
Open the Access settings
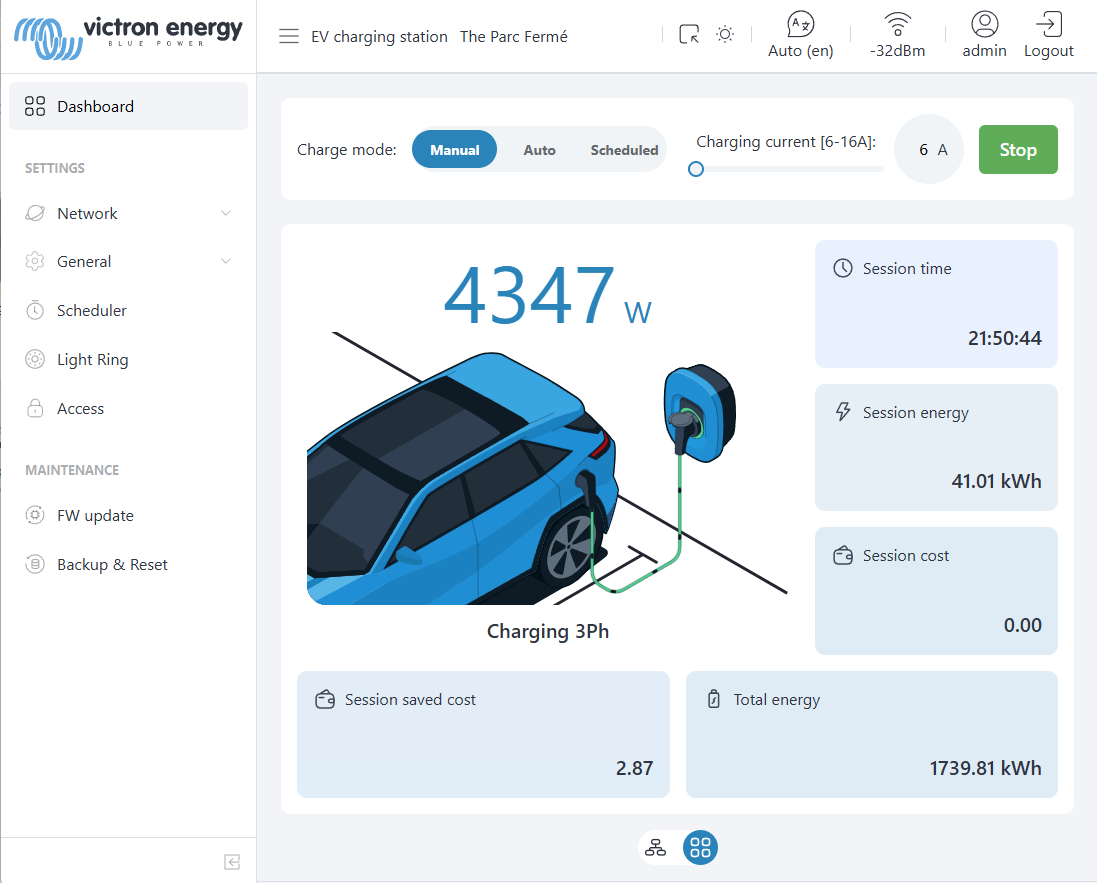[129, 408]
